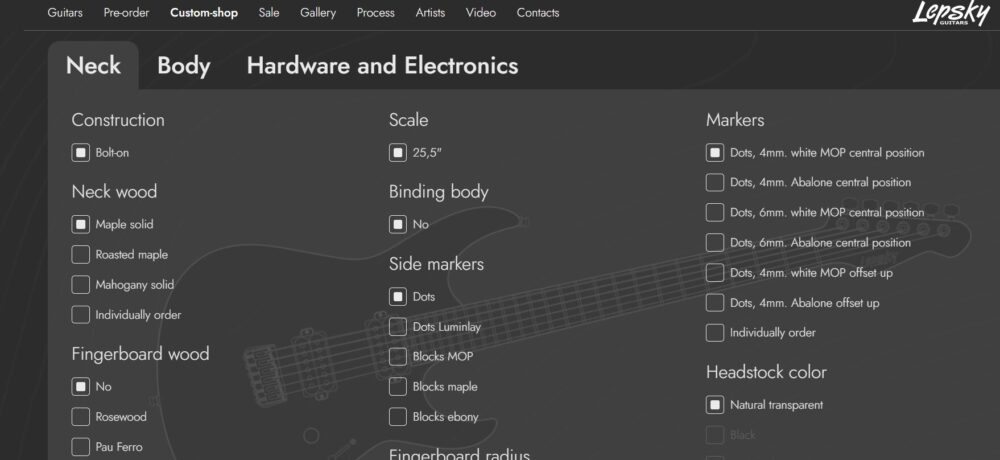Open the Hardware and Electronics tab

click(x=382, y=66)
